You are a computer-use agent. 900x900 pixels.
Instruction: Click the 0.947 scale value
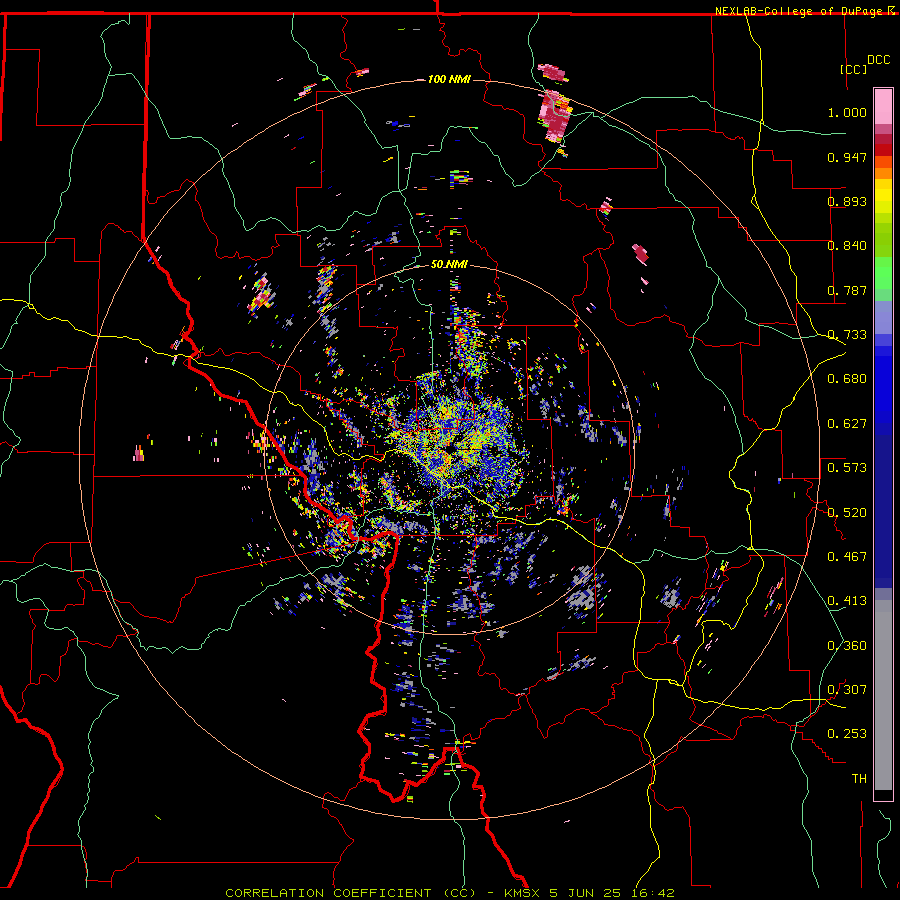tap(847, 157)
